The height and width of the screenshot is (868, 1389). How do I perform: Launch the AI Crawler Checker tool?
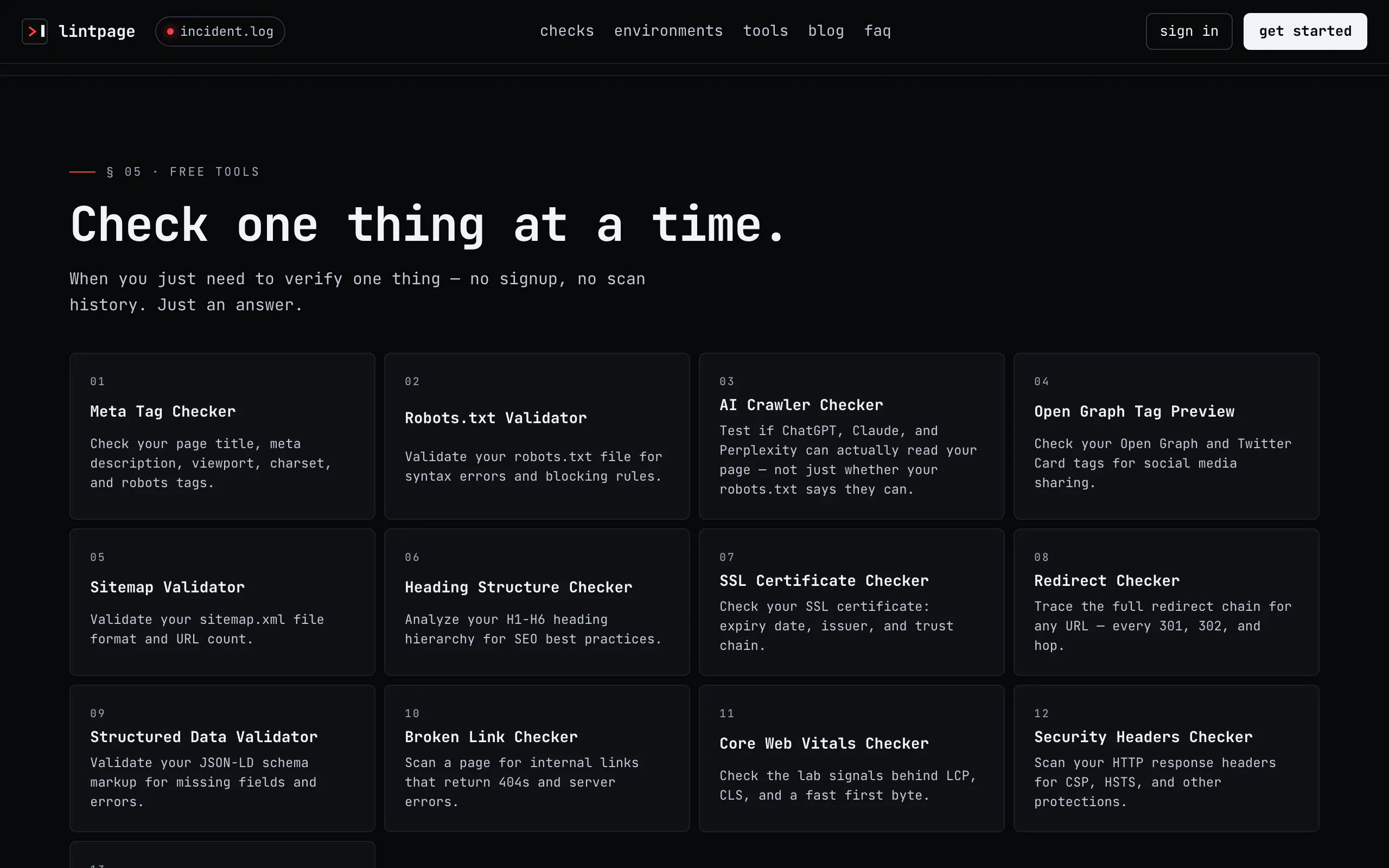pyautogui.click(x=851, y=436)
